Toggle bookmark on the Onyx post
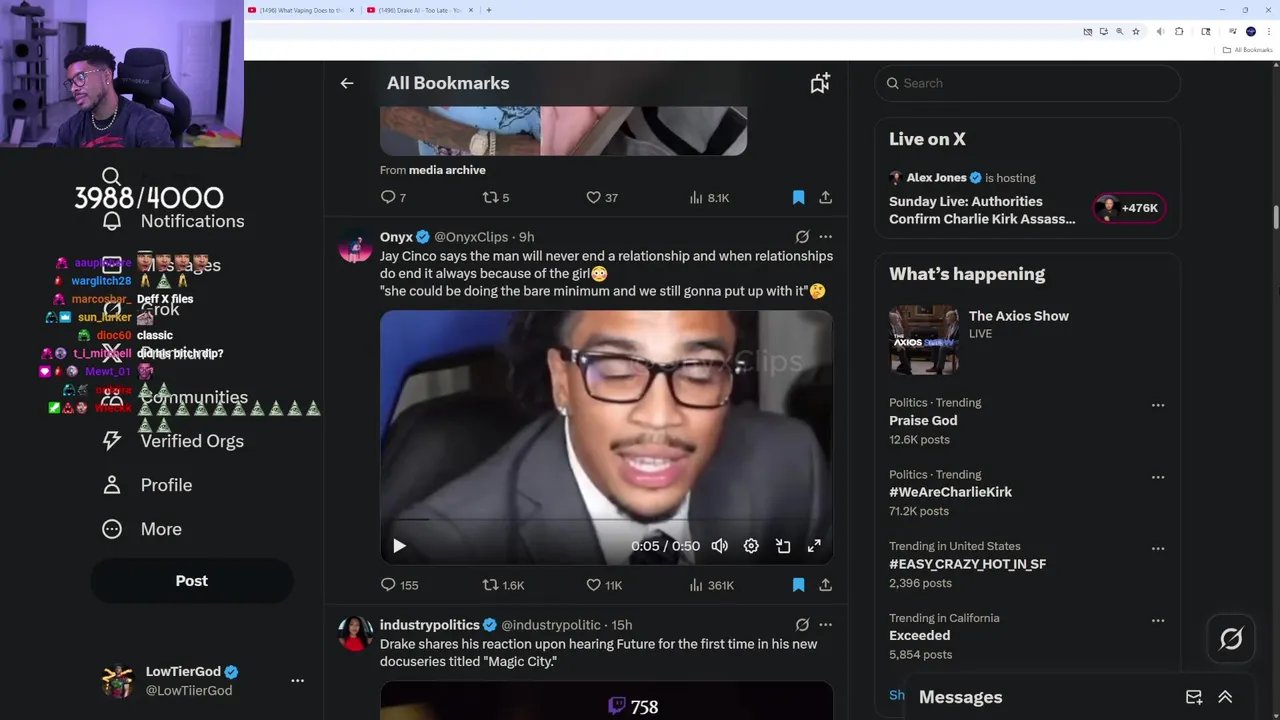 [x=798, y=585]
